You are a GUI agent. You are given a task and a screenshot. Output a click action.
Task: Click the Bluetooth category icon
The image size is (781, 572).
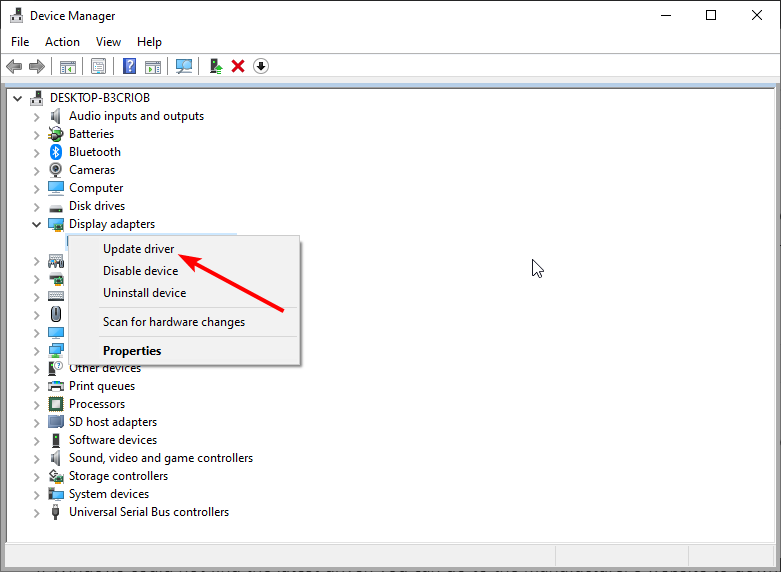click(x=56, y=152)
